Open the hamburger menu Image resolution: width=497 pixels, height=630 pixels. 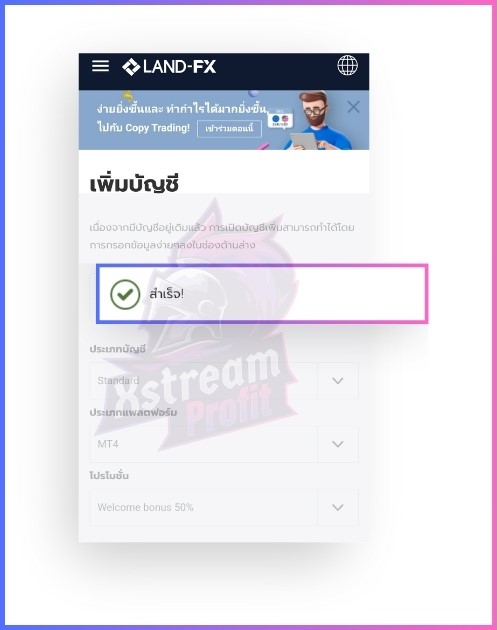tap(100, 66)
